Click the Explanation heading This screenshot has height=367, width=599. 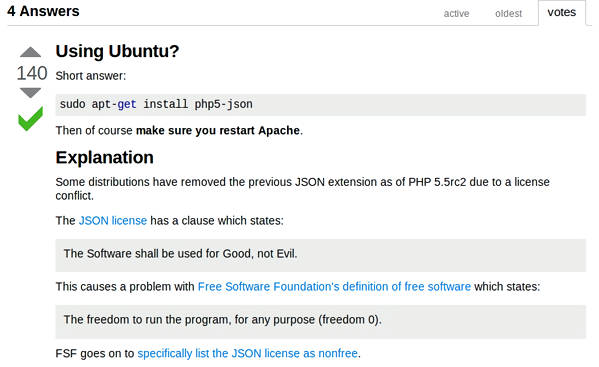[105, 157]
